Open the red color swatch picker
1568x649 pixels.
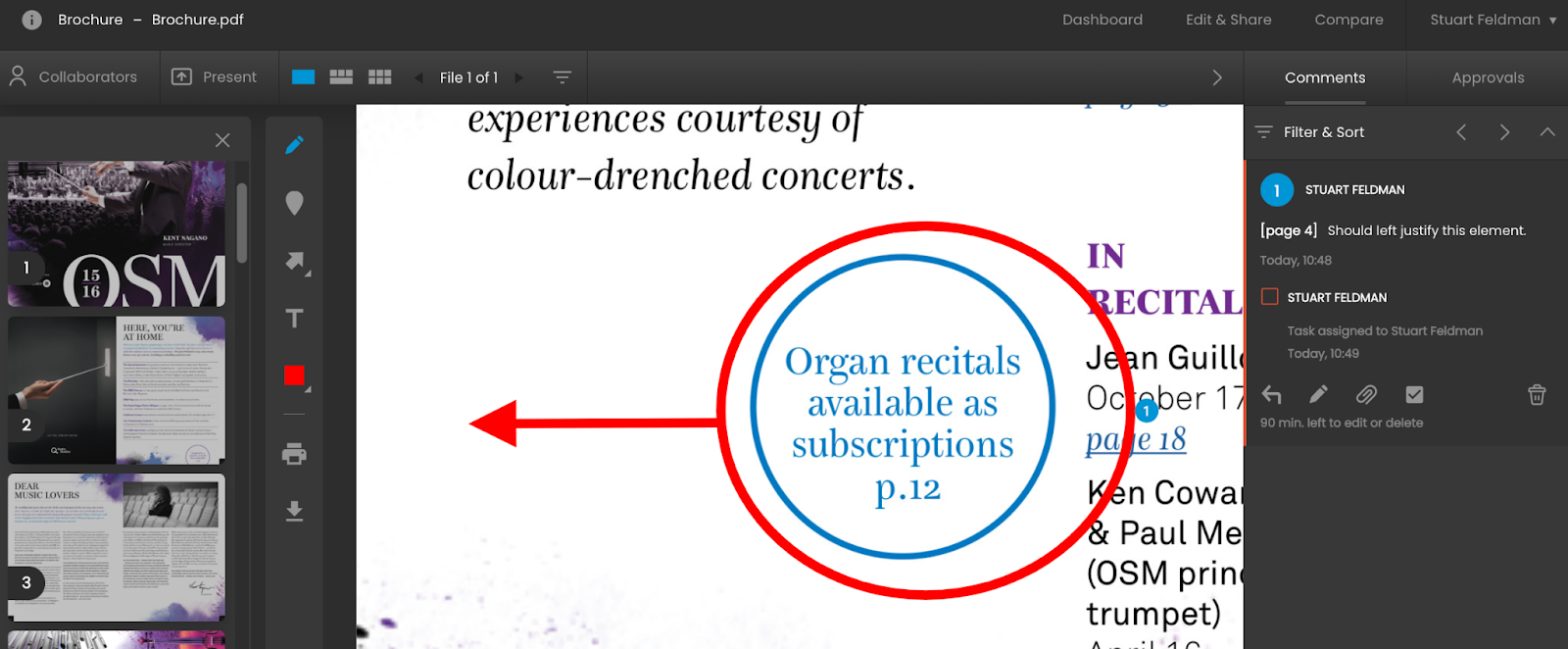[x=294, y=376]
